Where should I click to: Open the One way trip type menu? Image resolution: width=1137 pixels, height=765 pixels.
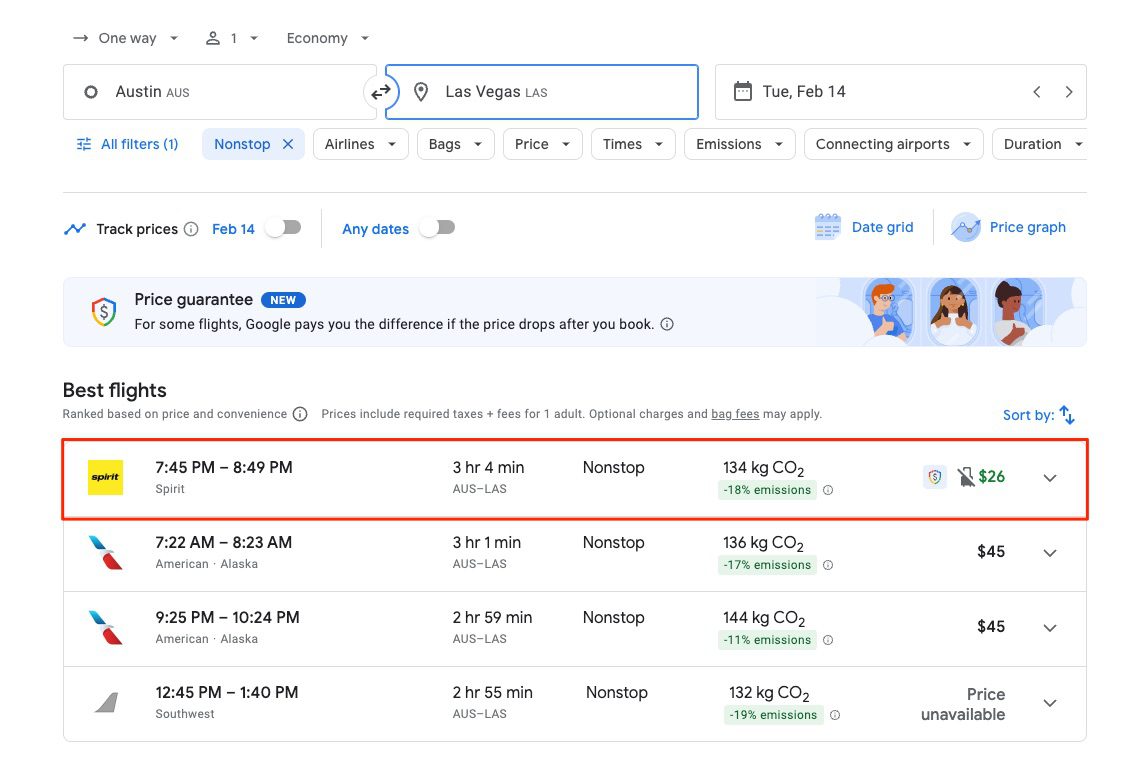point(125,37)
